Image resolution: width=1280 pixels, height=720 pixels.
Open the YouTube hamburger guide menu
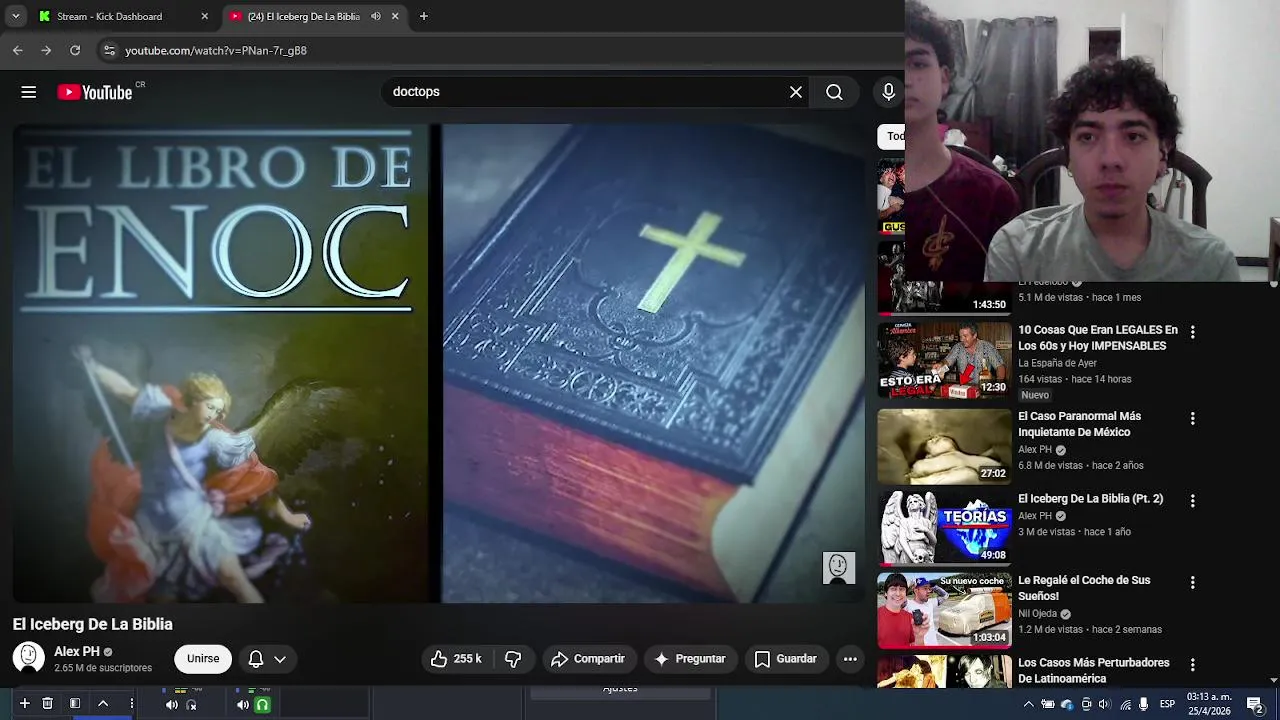pyautogui.click(x=28, y=92)
